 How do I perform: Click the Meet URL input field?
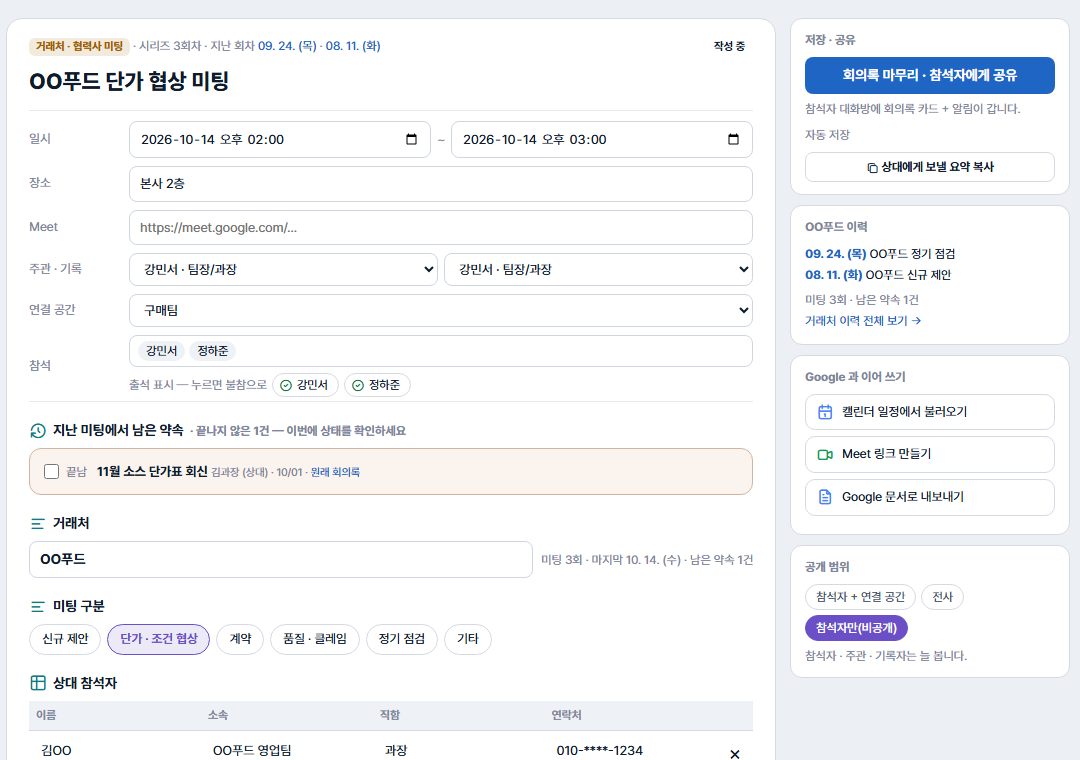(441, 227)
